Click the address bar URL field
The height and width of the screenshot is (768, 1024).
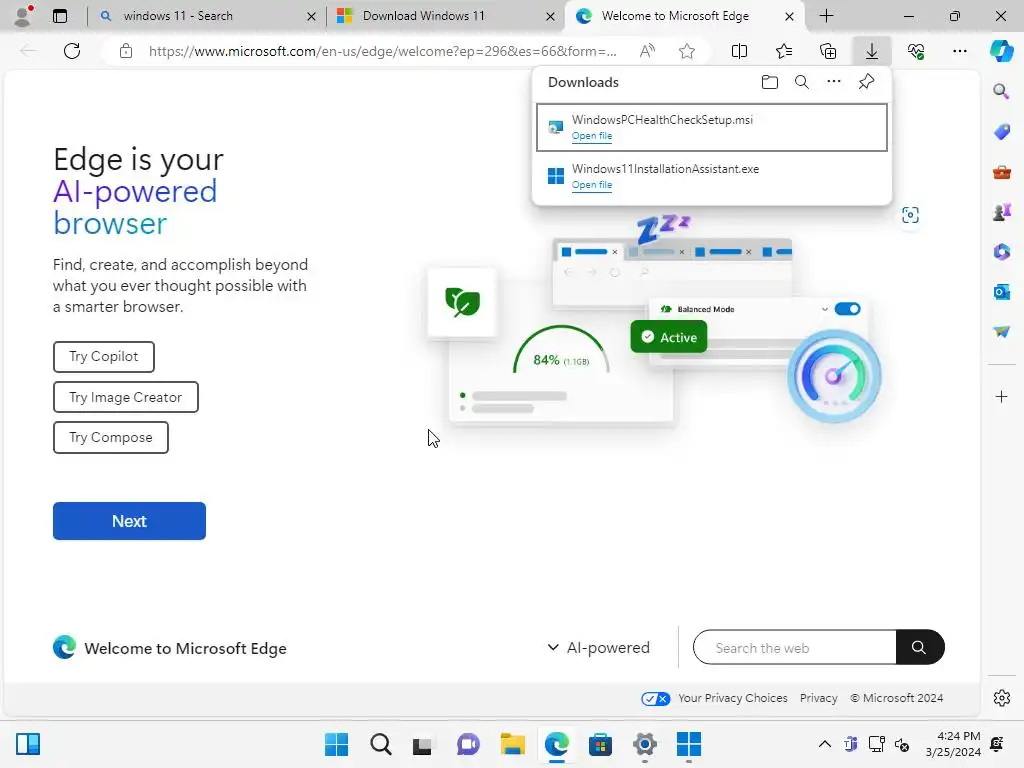point(382,51)
